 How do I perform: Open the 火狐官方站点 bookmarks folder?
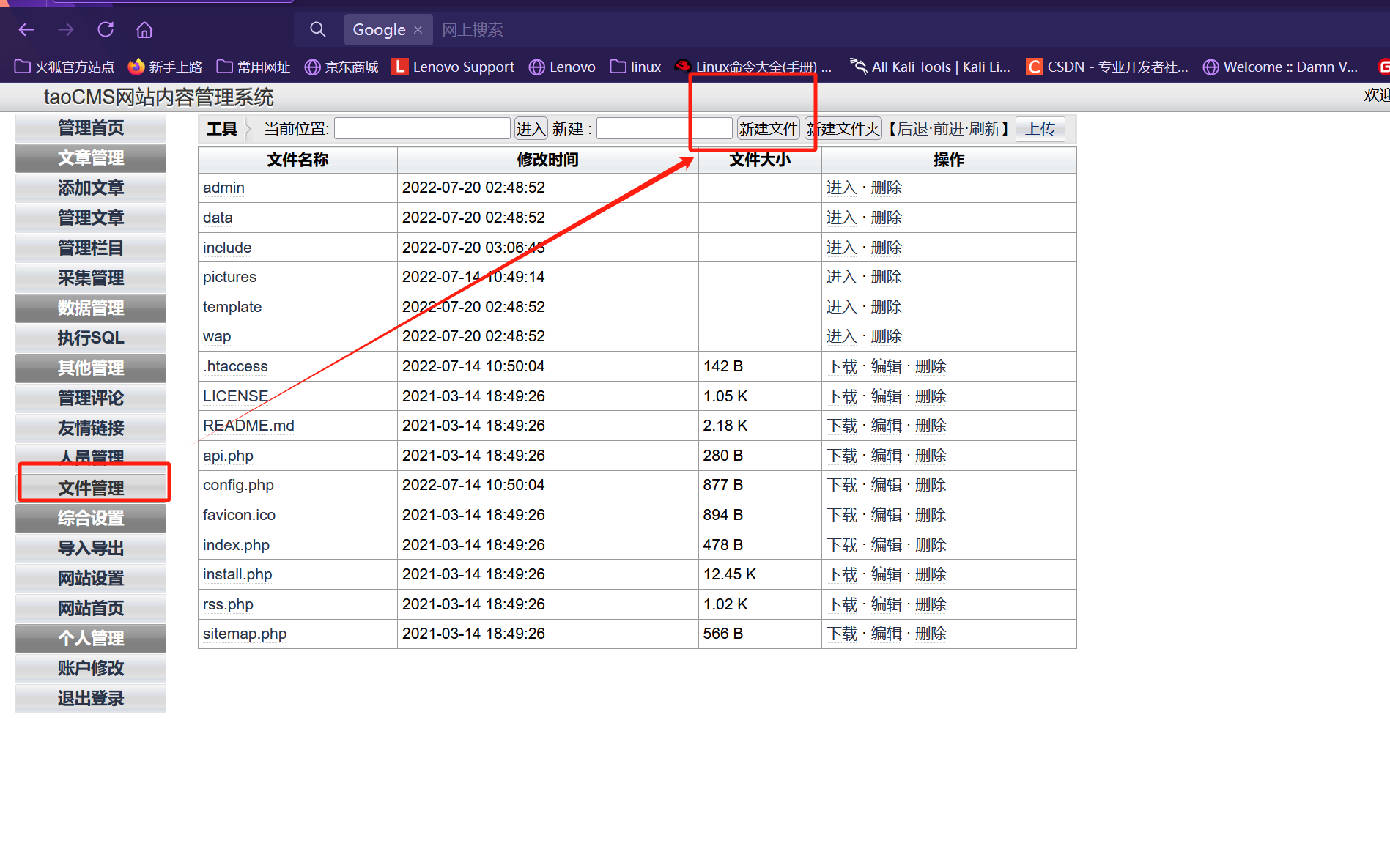(x=64, y=67)
